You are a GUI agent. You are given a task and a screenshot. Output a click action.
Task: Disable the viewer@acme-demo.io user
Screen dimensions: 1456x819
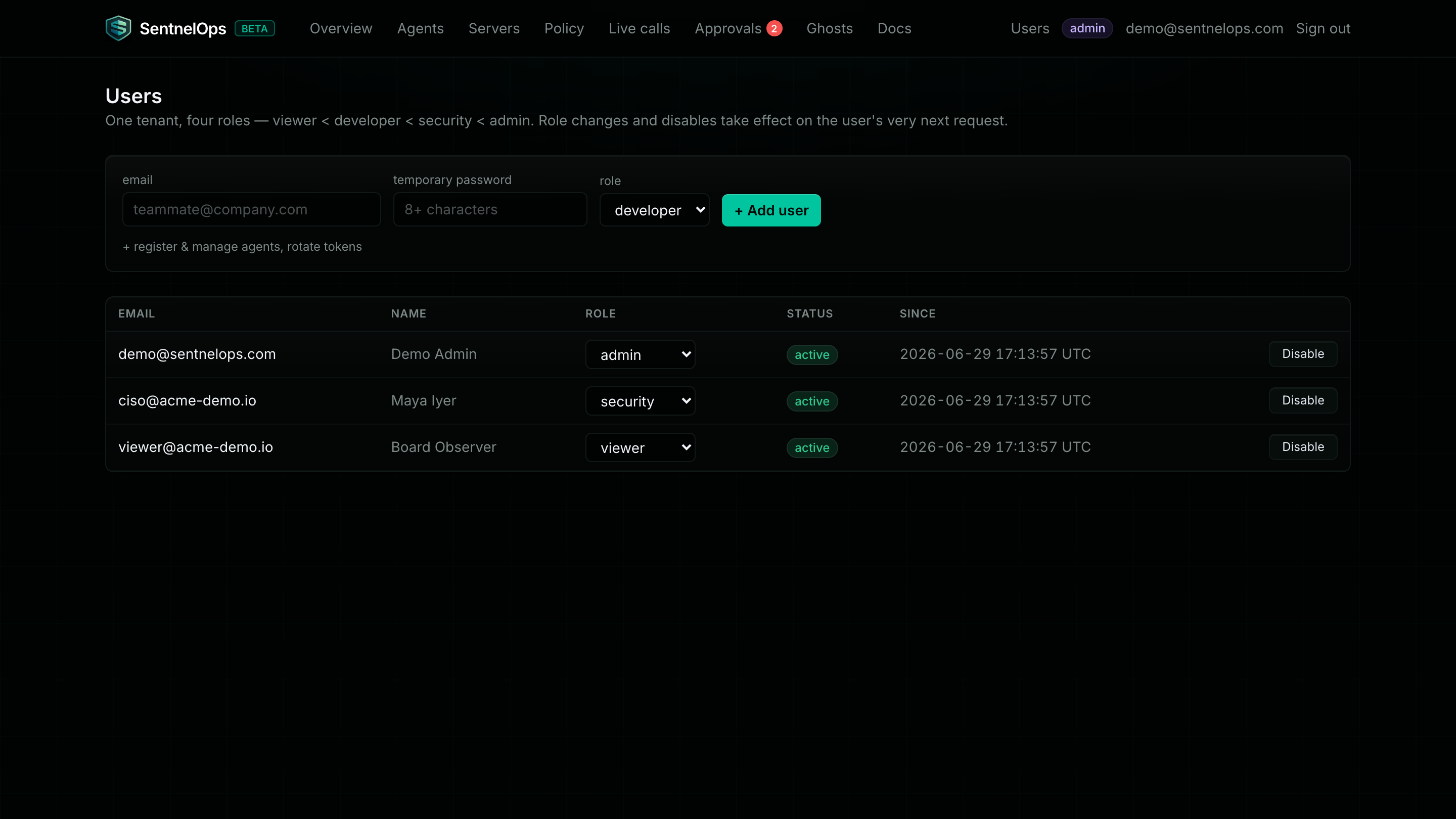tap(1303, 446)
